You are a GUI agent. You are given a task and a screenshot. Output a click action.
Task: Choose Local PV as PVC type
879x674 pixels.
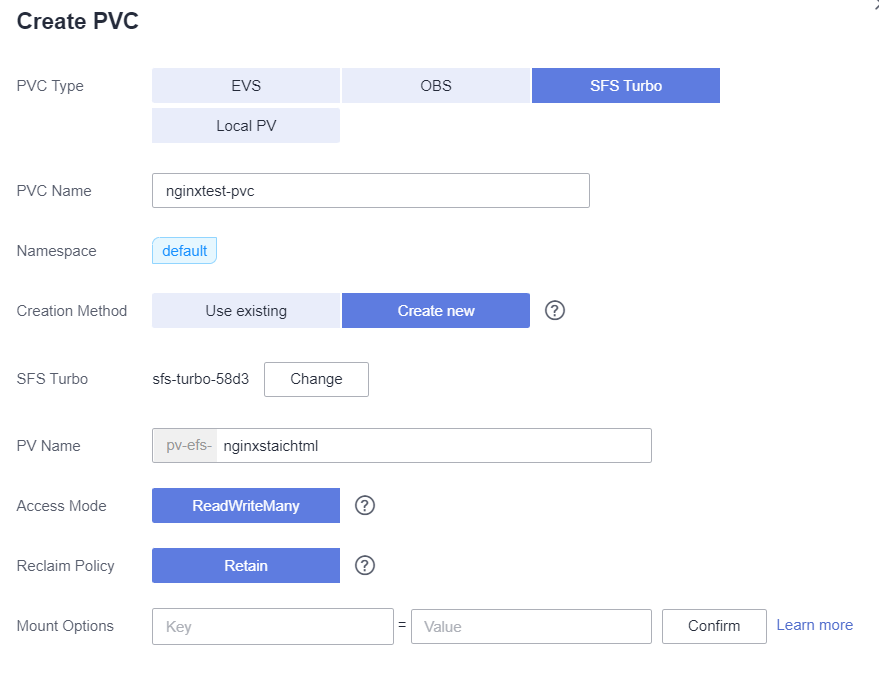(x=245, y=125)
